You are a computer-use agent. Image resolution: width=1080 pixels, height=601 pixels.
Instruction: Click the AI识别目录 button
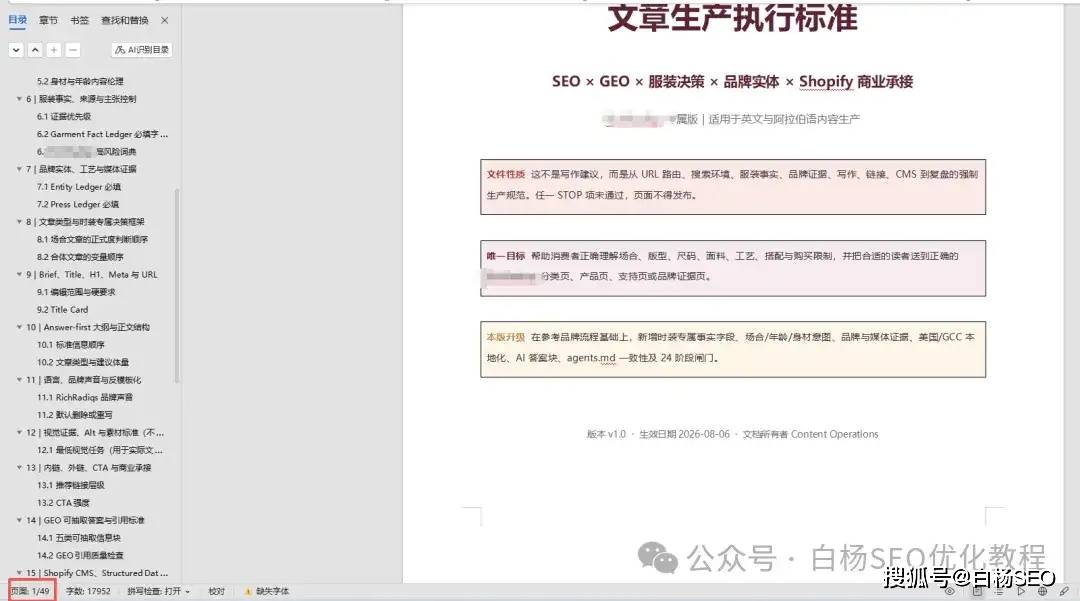pyautogui.click(x=142, y=50)
